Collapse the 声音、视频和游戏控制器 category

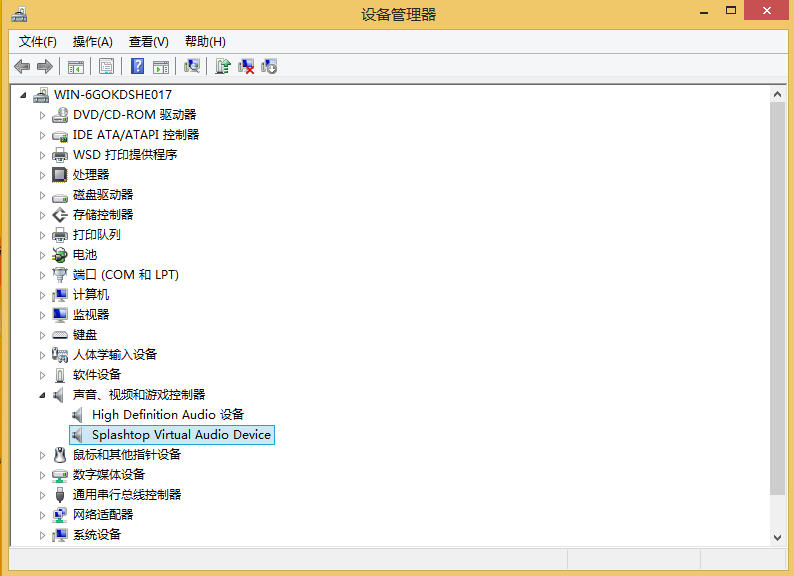click(x=42, y=395)
